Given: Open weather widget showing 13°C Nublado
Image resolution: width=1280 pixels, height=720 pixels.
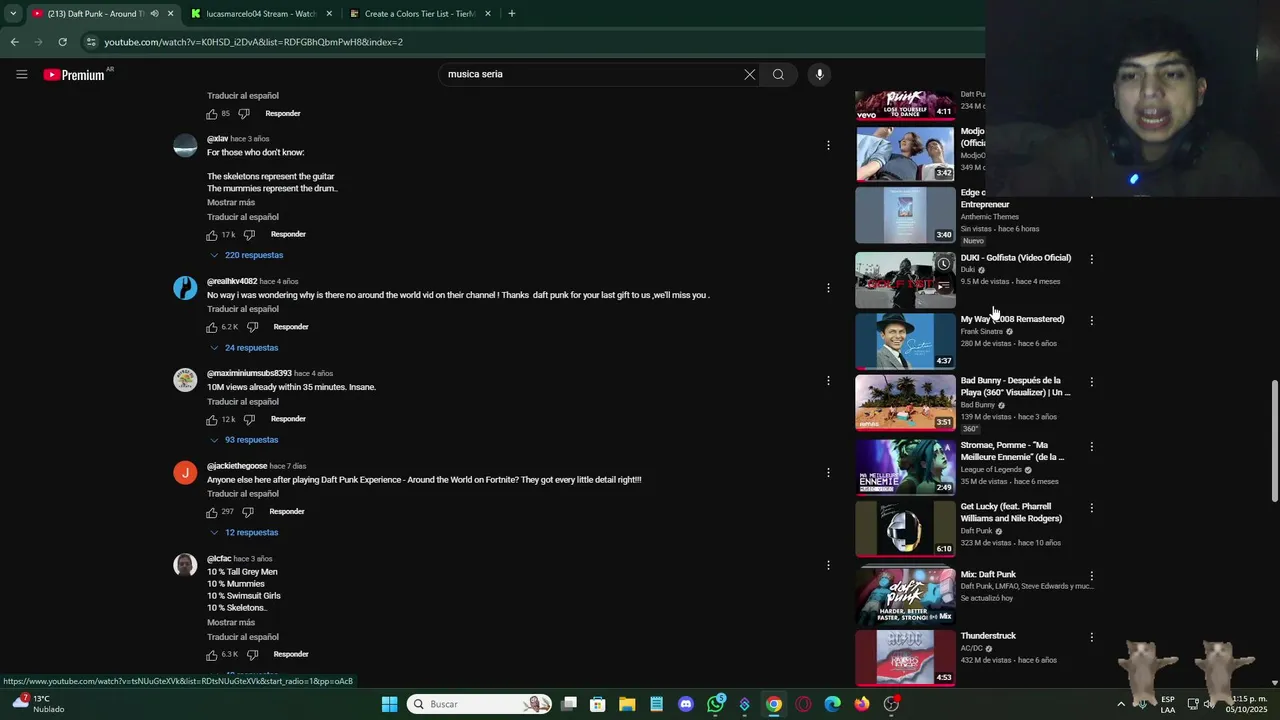Looking at the screenshot, I should (x=38, y=704).
